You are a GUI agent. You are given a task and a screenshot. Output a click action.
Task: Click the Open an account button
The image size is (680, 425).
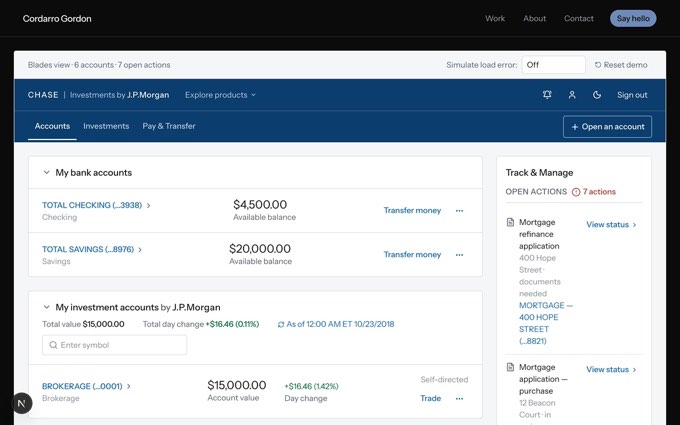tap(607, 127)
